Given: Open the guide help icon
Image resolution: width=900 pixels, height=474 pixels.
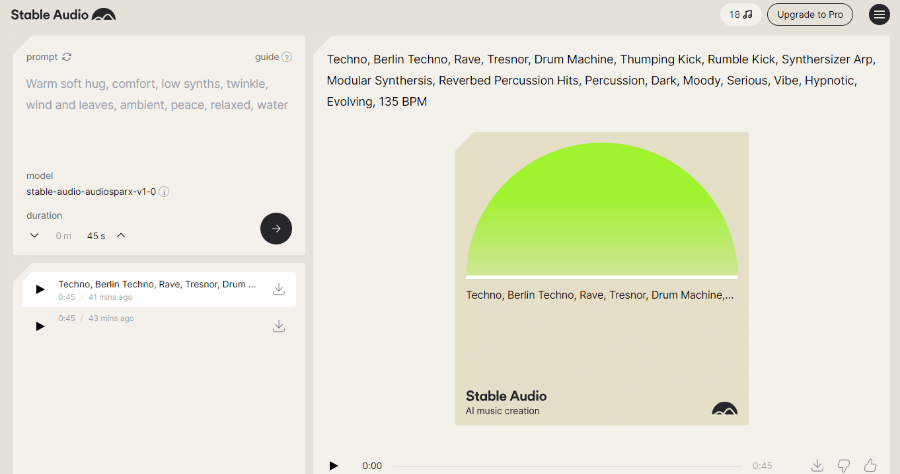Looking at the screenshot, I should (x=287, y=57).
